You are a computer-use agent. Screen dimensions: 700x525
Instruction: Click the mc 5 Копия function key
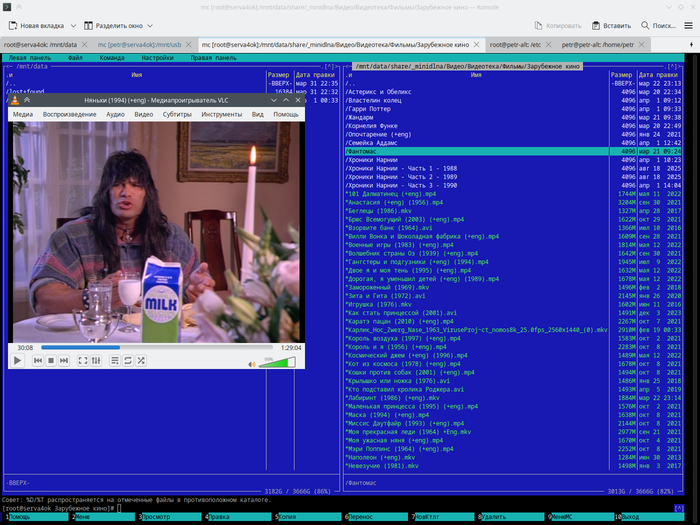308,517
